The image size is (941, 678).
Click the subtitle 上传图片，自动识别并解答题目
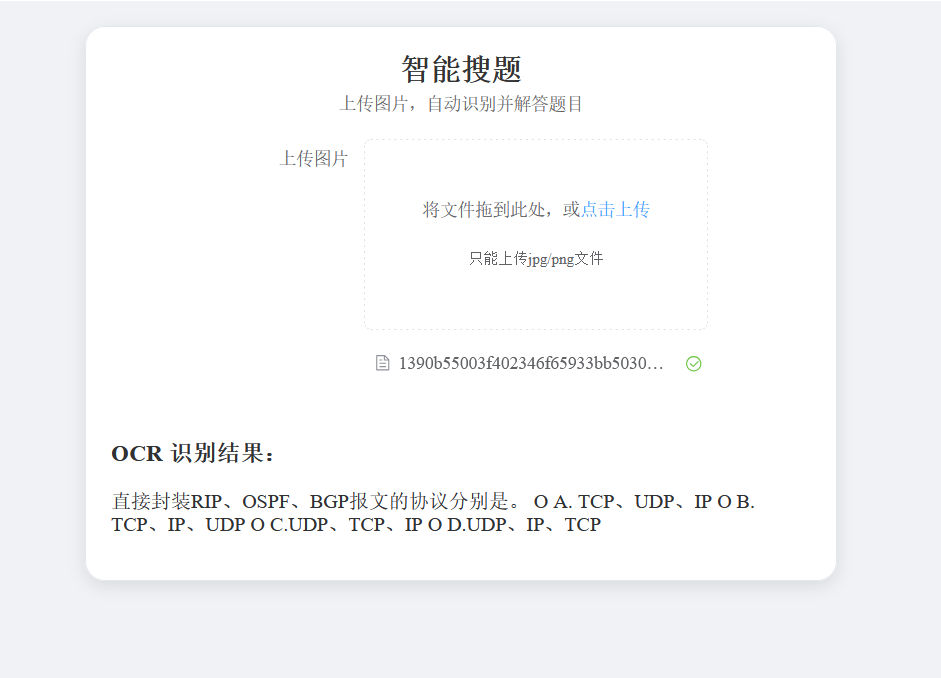click(x=460, y=102)
